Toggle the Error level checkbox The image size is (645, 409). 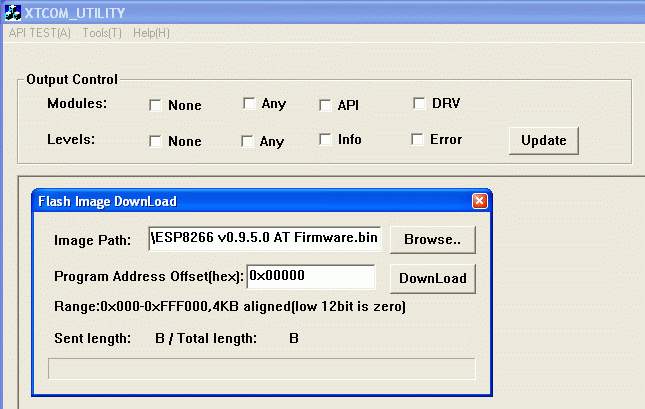(417, 139)
